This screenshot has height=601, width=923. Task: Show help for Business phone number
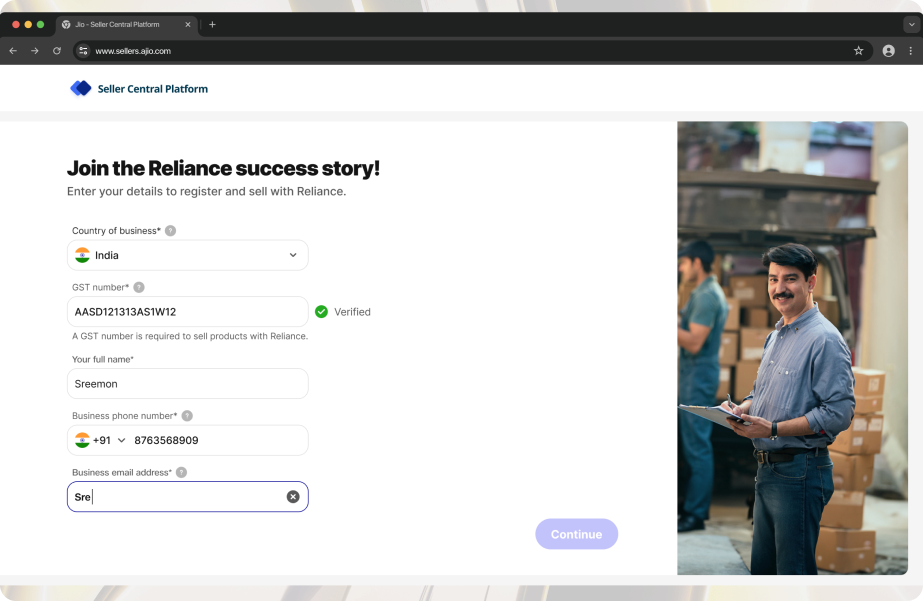coord(187,416)
